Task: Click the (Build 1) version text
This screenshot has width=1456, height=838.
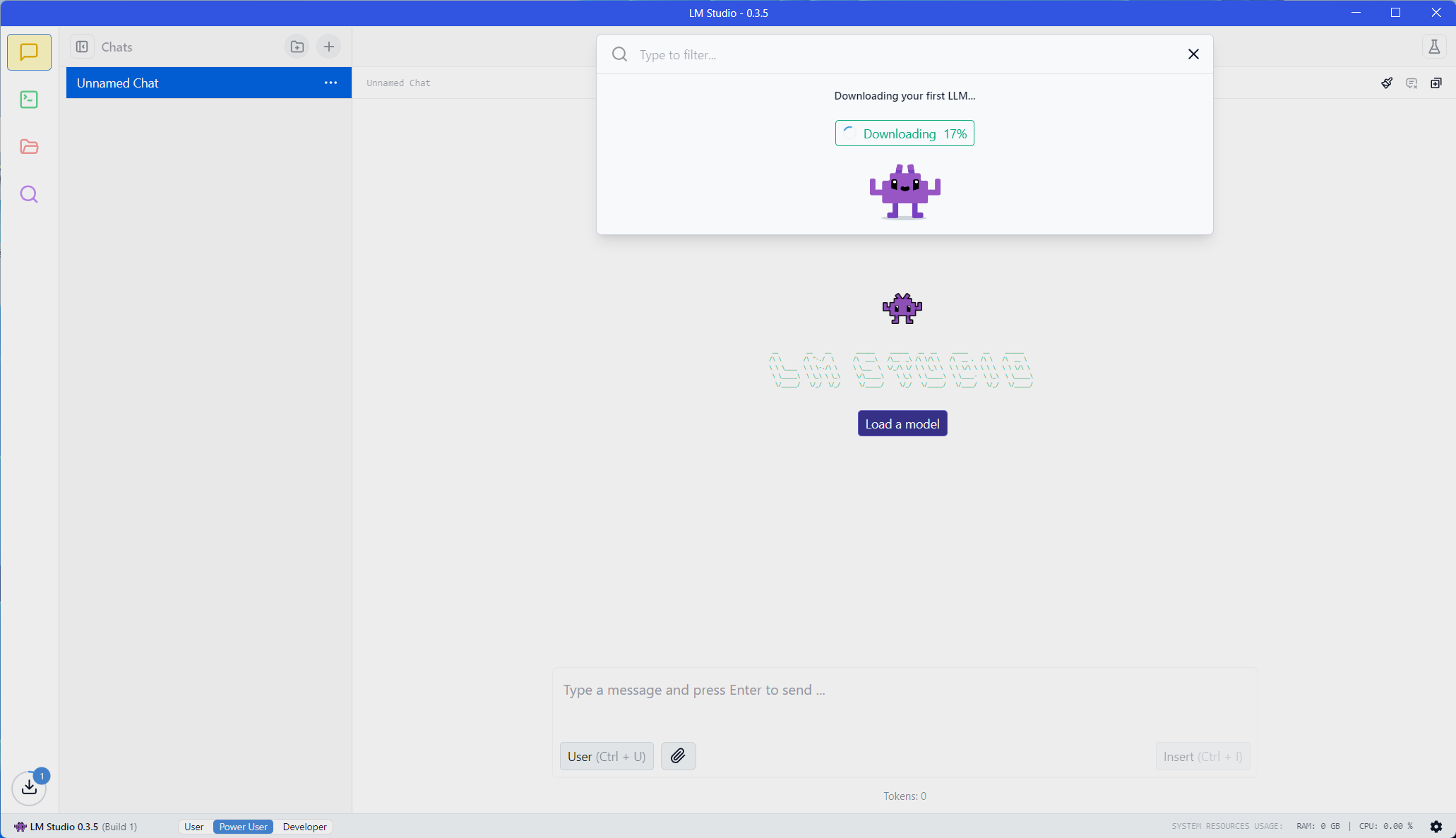Action: click(x=119, y=827)
